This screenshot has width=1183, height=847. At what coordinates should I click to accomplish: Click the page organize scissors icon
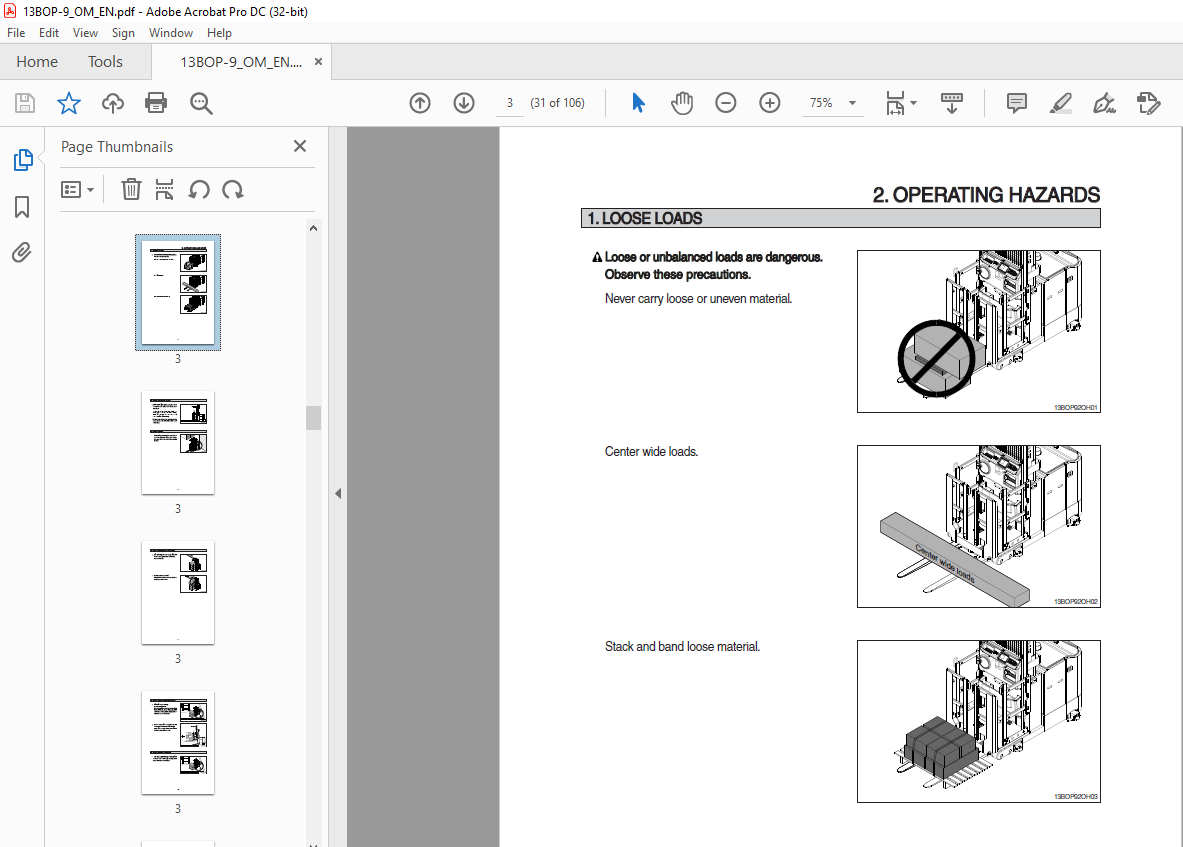pos(164,189)
